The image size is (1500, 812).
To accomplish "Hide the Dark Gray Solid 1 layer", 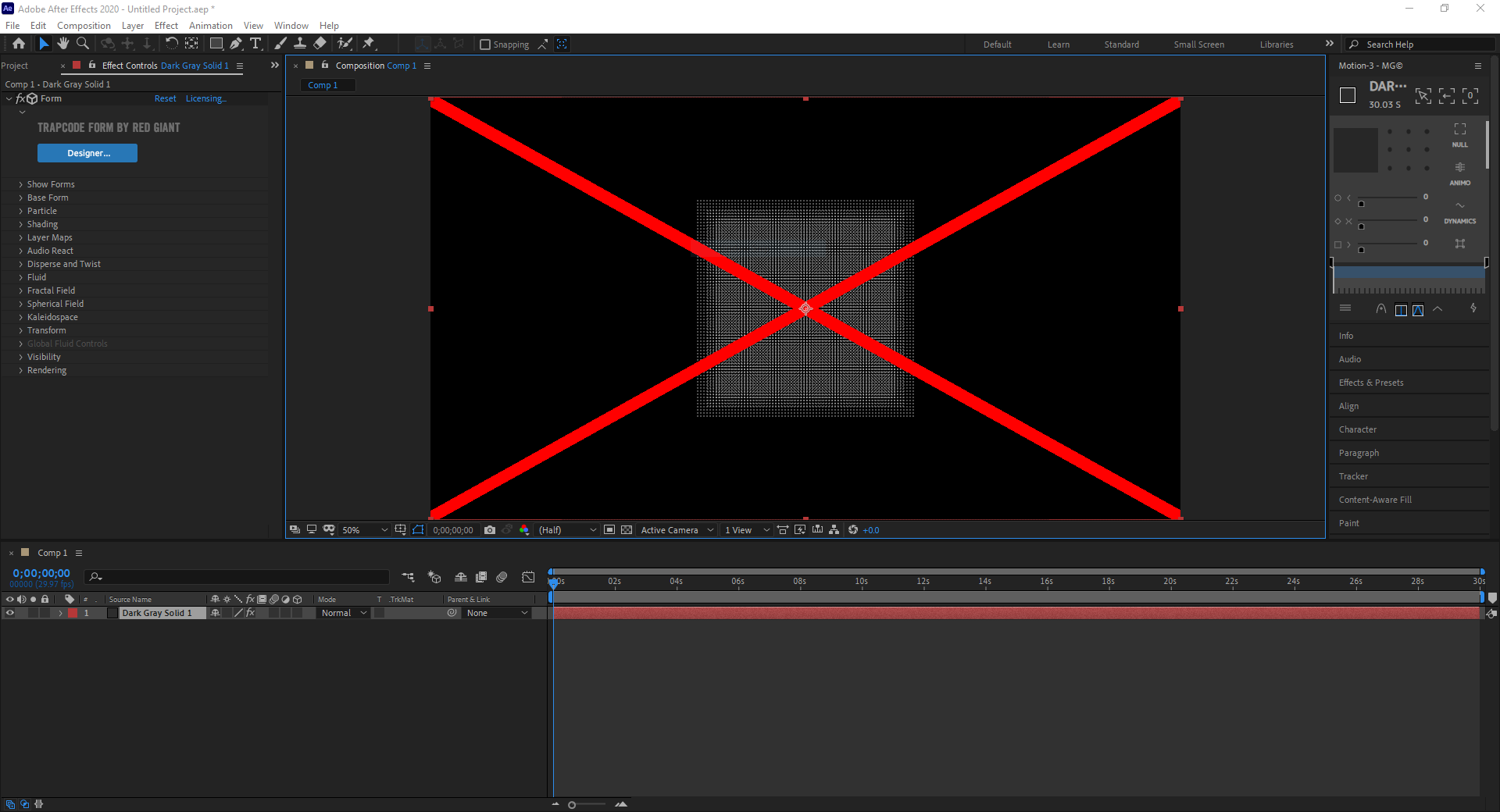I will coord(10,613).
